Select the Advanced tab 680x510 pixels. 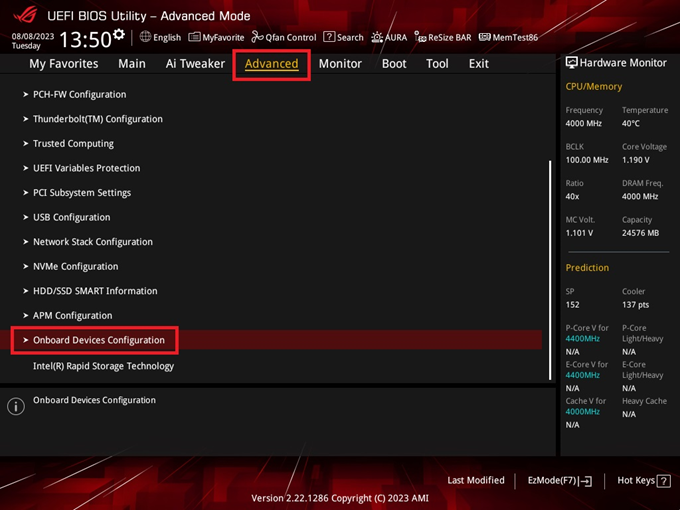coord(271,64)
